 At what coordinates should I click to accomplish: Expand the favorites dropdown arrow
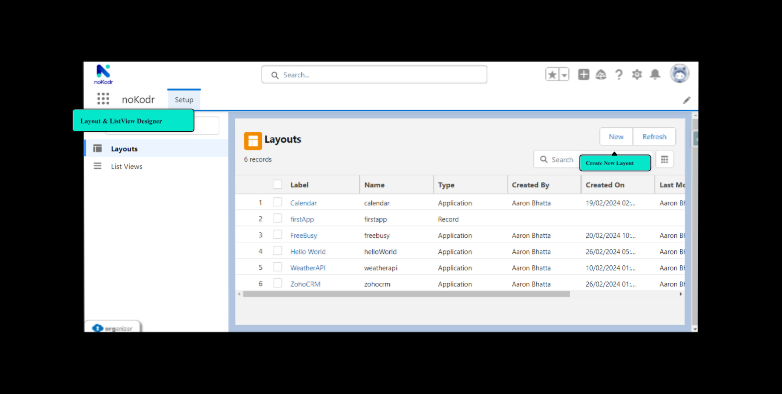click(x=564, y=75)
